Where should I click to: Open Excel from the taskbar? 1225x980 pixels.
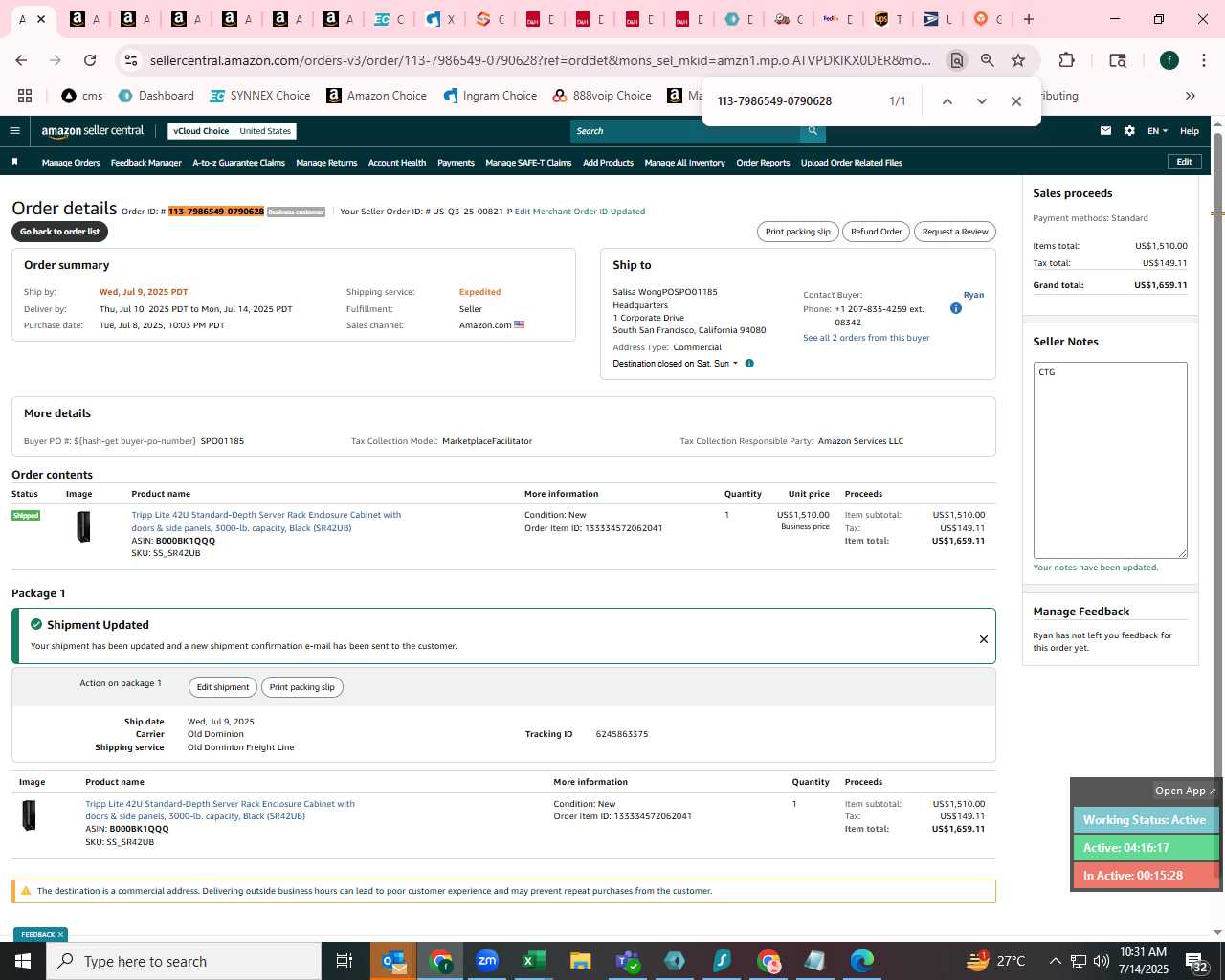[533, 961]
